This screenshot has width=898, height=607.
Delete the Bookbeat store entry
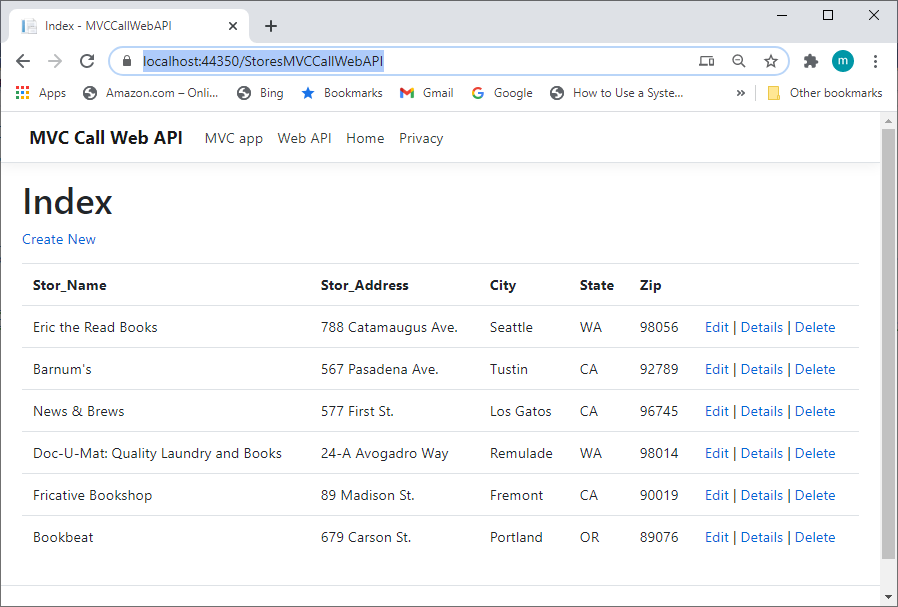(814, 537)
